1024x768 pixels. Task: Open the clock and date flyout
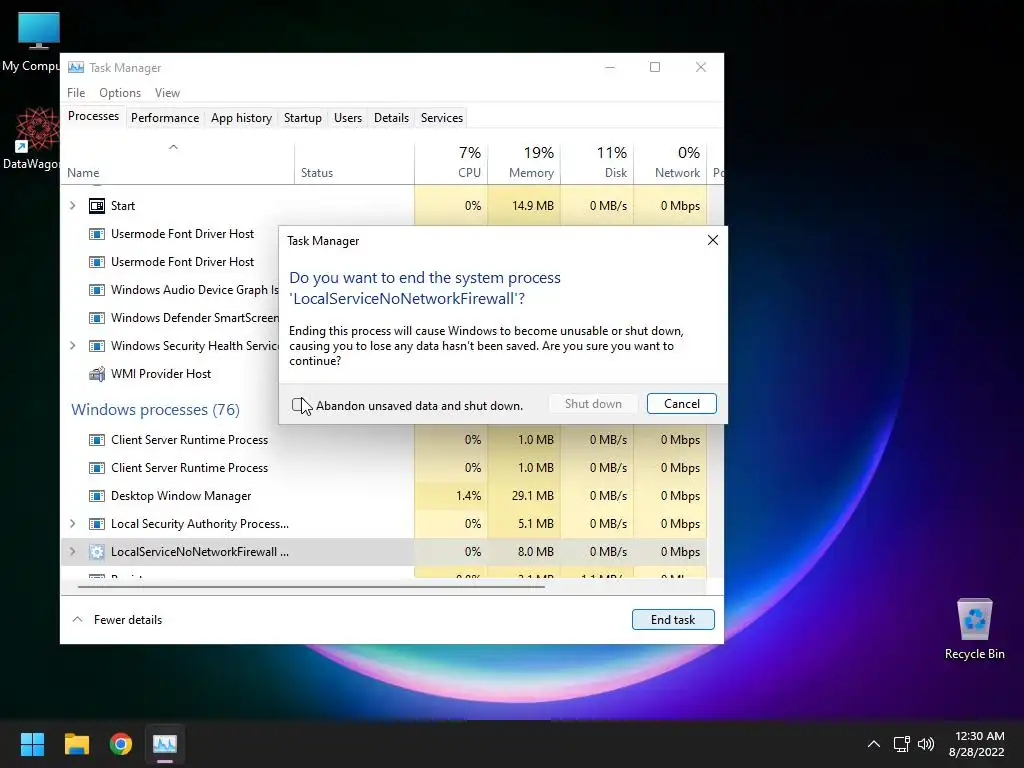(x=976, y=744)
